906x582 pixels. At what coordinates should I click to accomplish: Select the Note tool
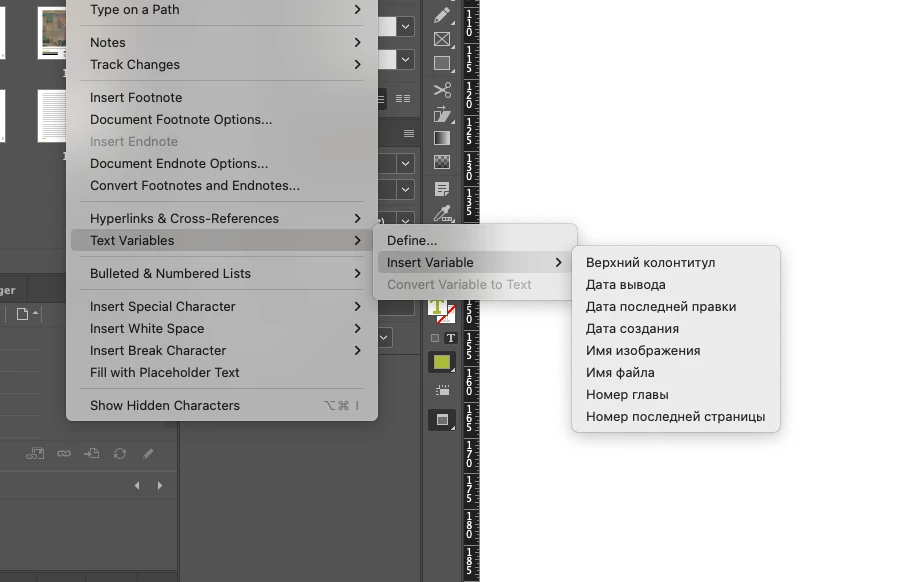point(442,189)
